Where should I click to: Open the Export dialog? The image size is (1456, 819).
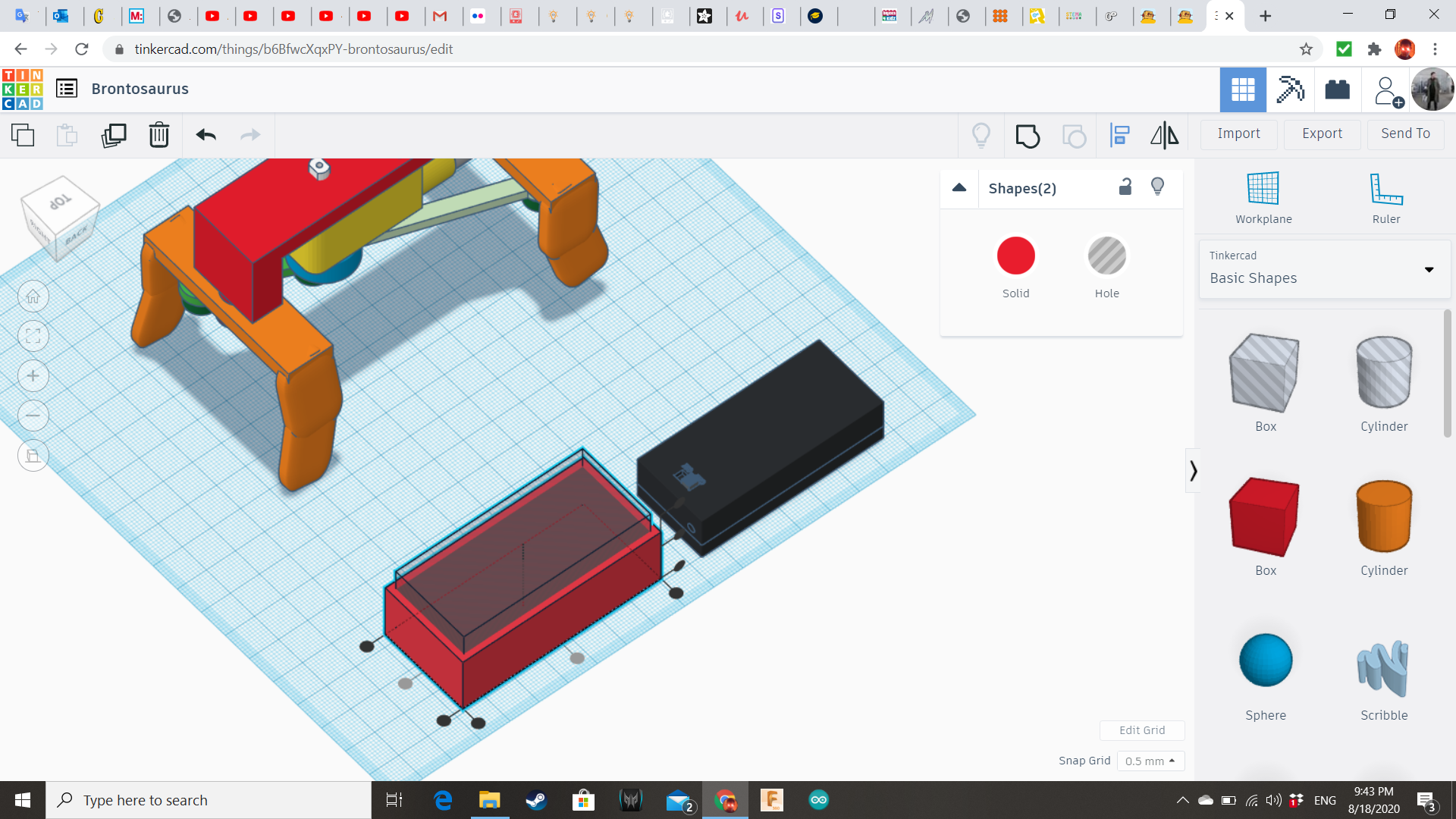[1322, 133]
